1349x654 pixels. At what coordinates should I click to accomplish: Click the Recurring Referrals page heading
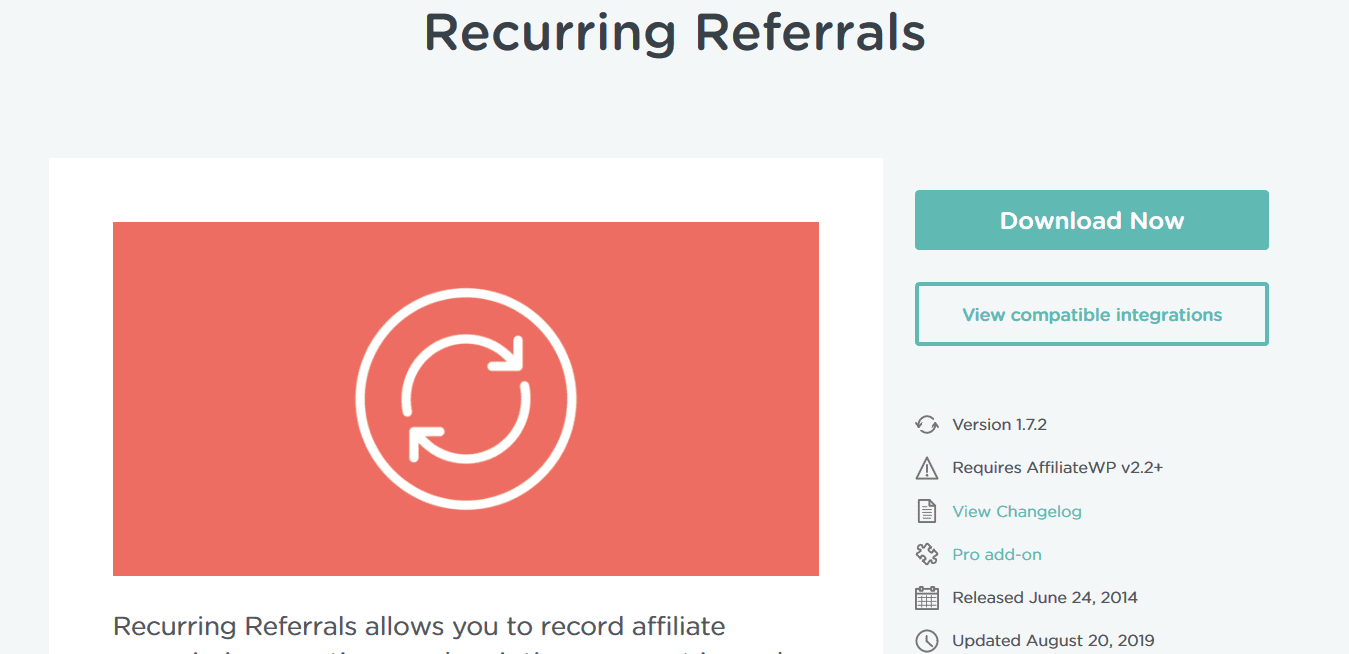coord(675,32)
